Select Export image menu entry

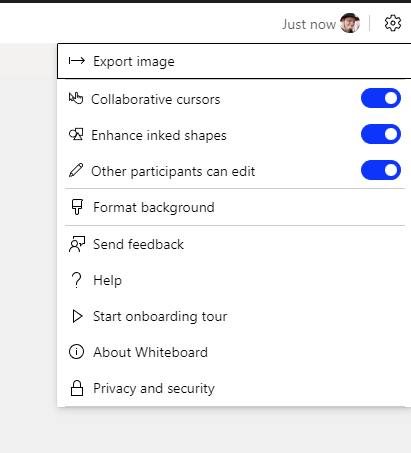[234, 61]
